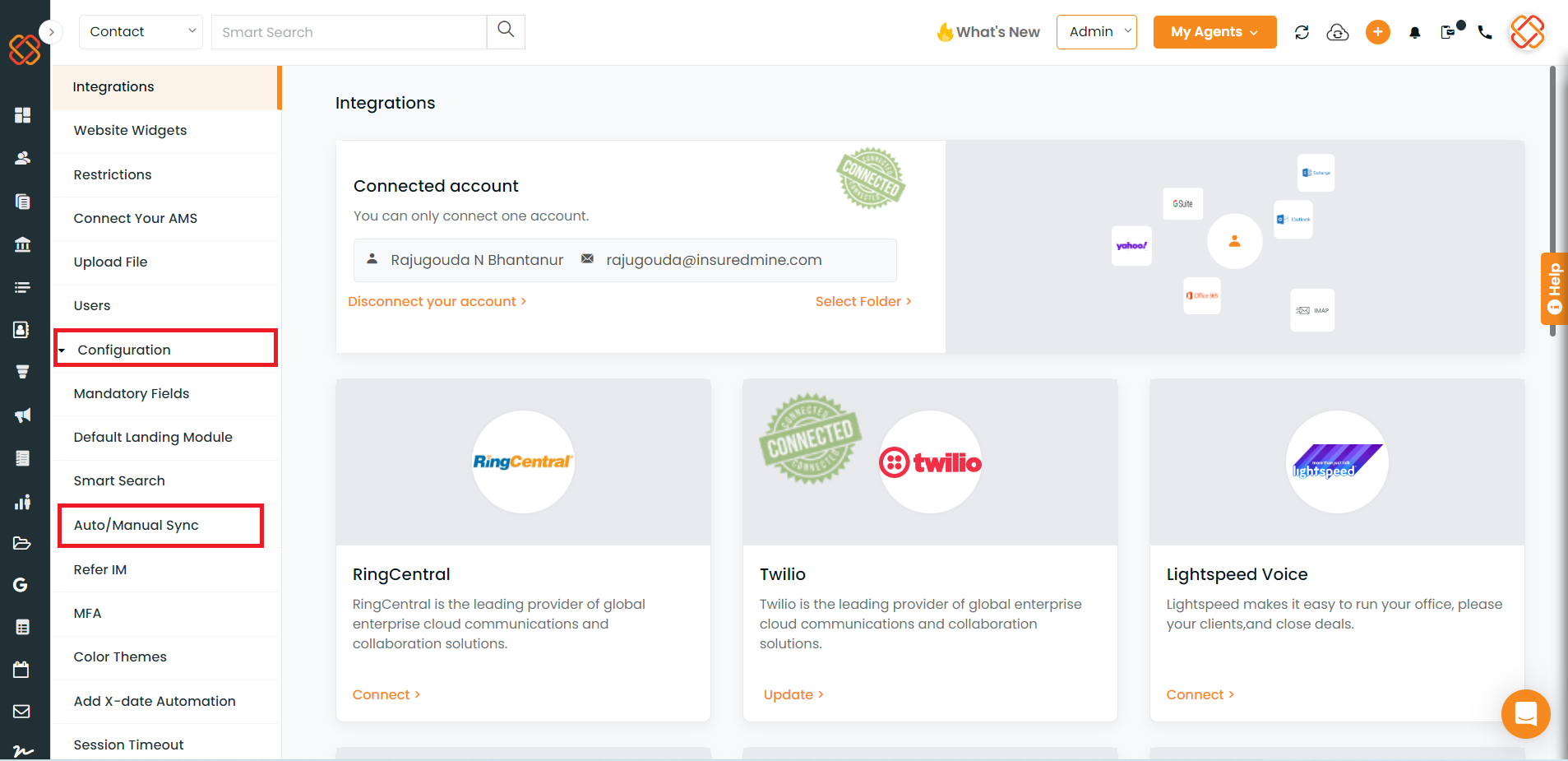Open Mandatory Fields settings
Image resolution: width=1568 pixels, height=761 pixels.
tap(166, 393)
